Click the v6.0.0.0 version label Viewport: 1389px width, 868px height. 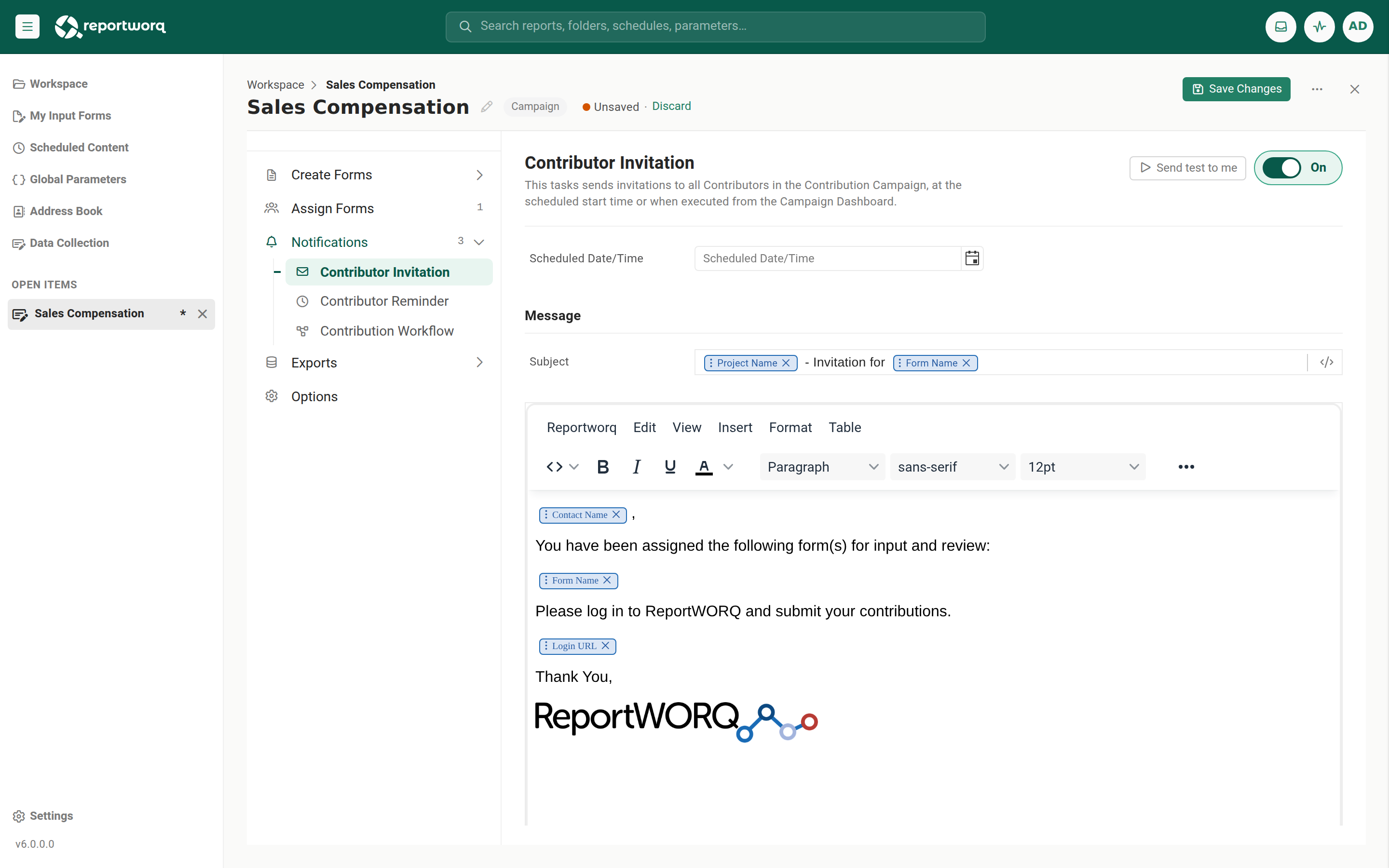tap(35, 844)
